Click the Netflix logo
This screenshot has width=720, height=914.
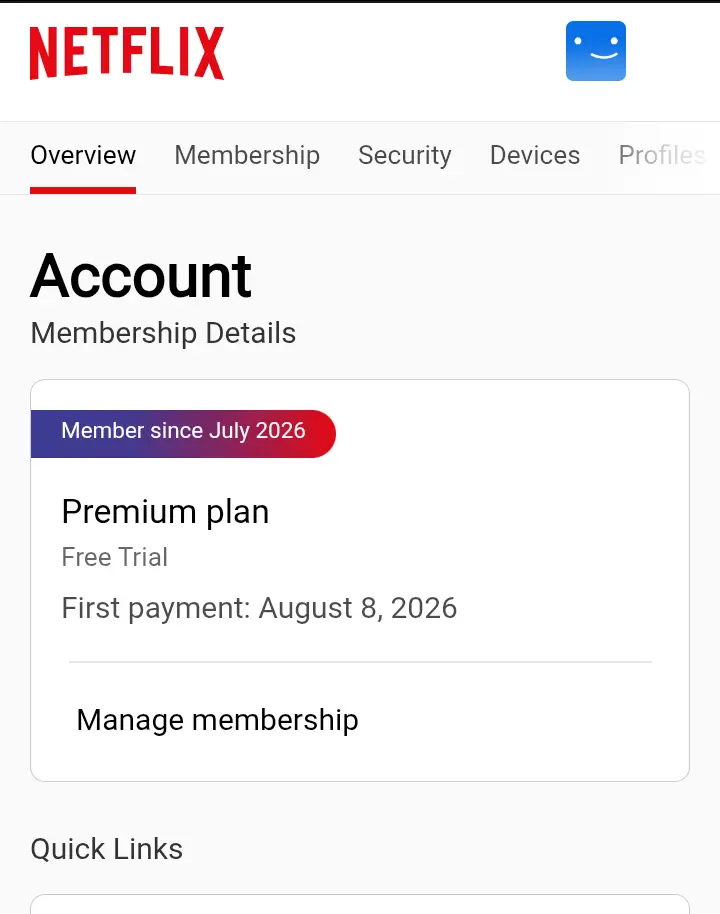[127, 53]
